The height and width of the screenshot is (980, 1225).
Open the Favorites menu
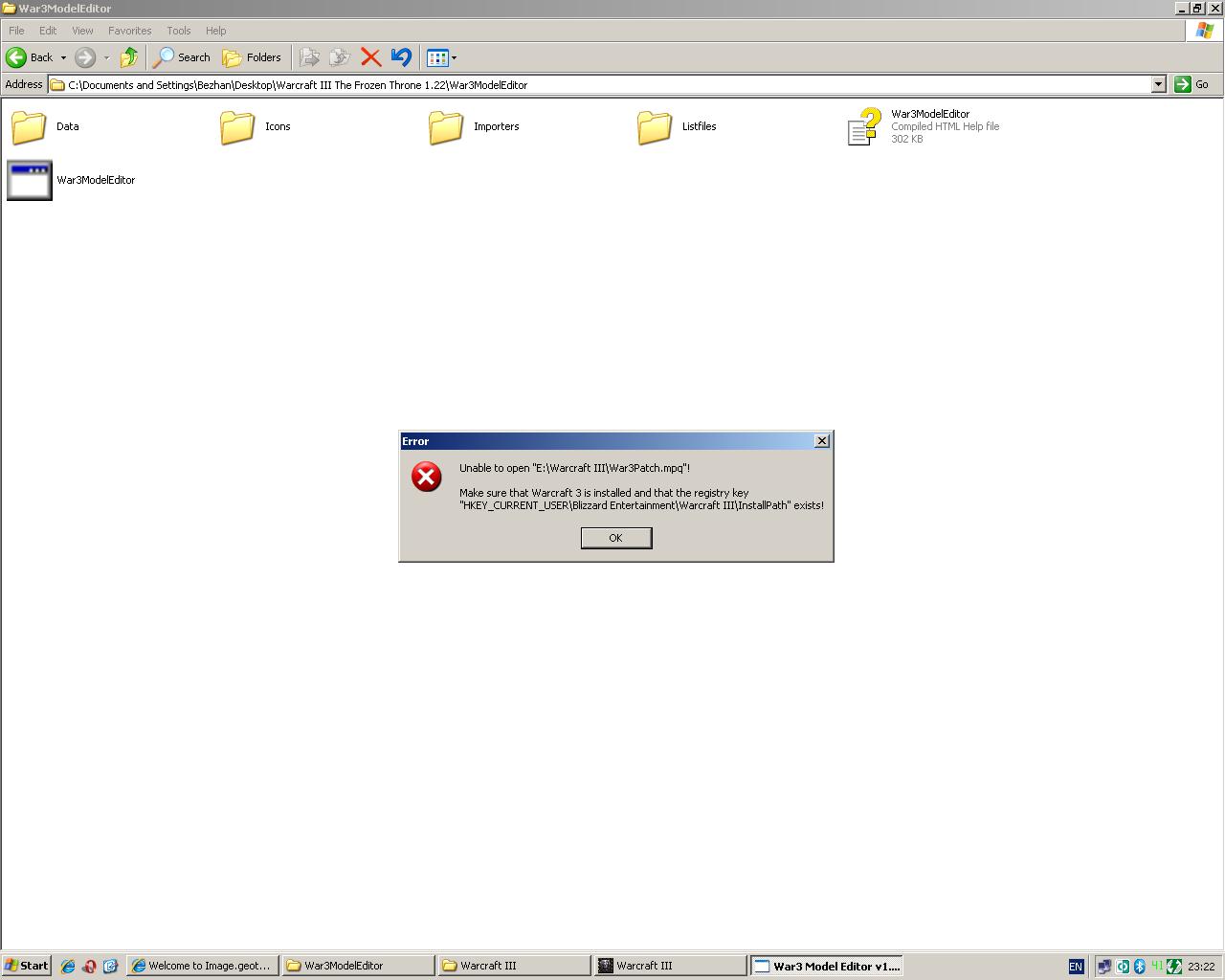130,31
